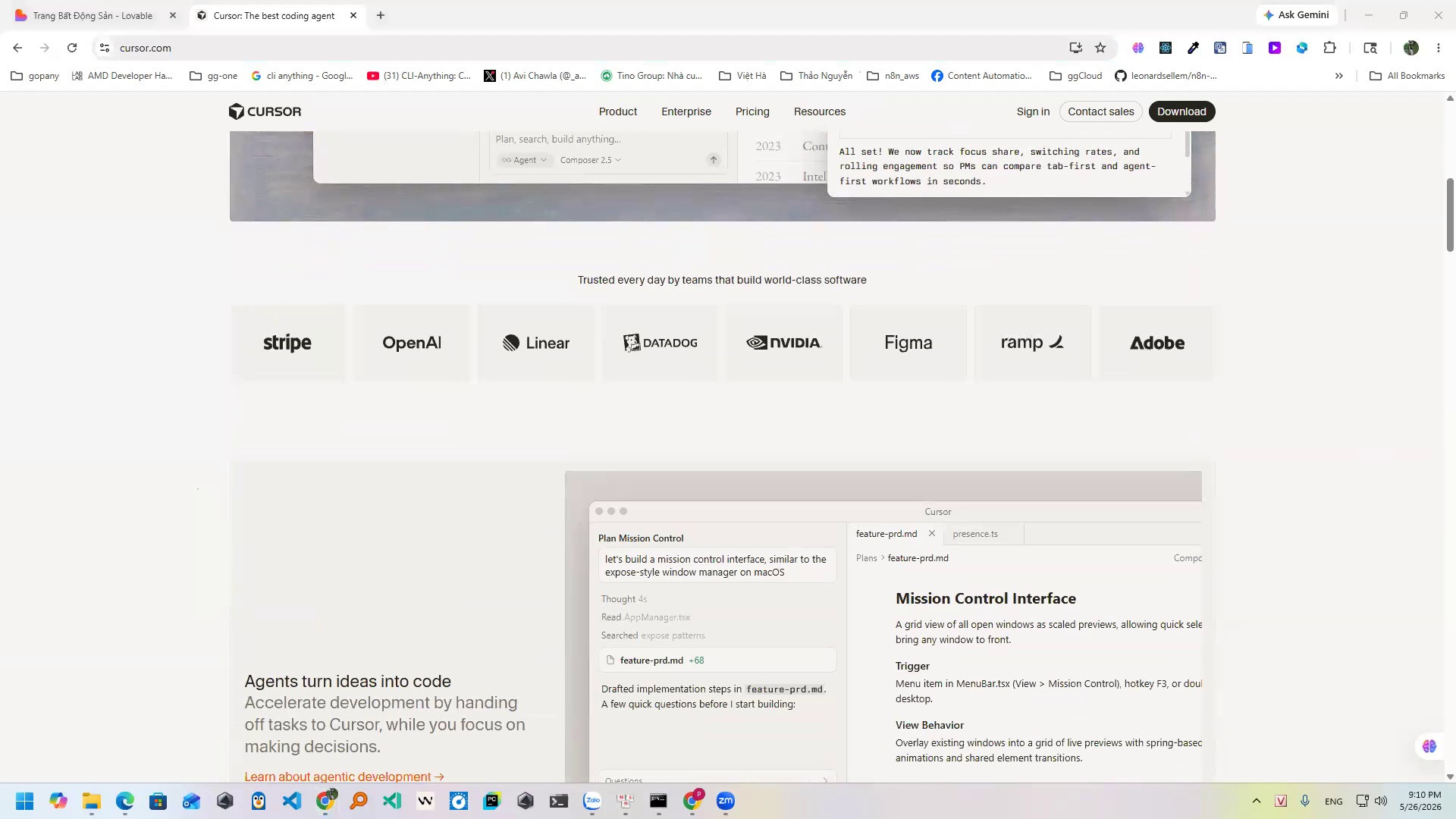Expand the Agent mode dropdown
This screenshot has width=1456, height=819.
click(524, 160)
